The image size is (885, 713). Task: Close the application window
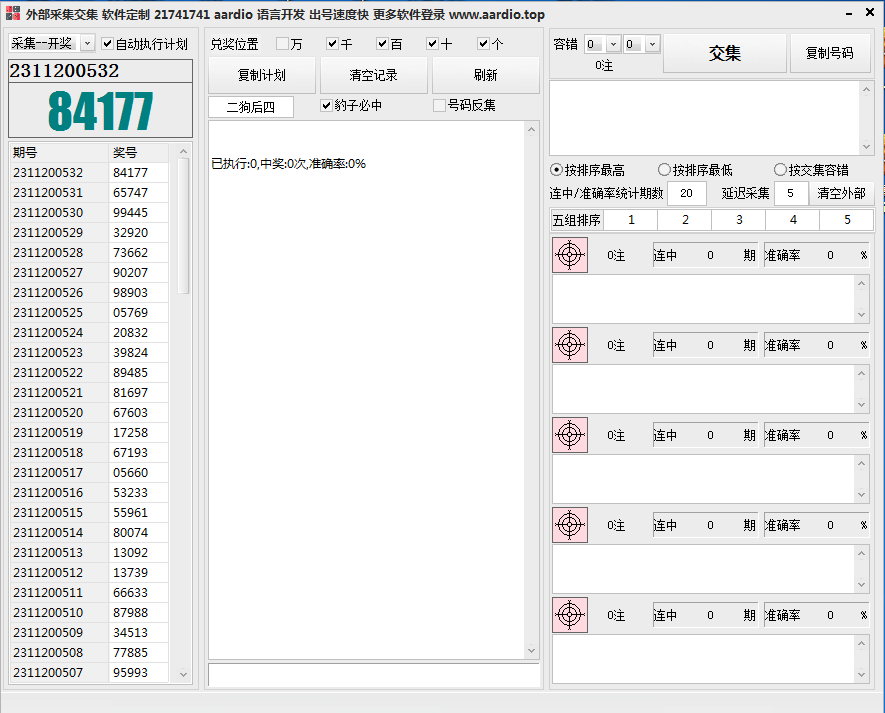(870, 12)
